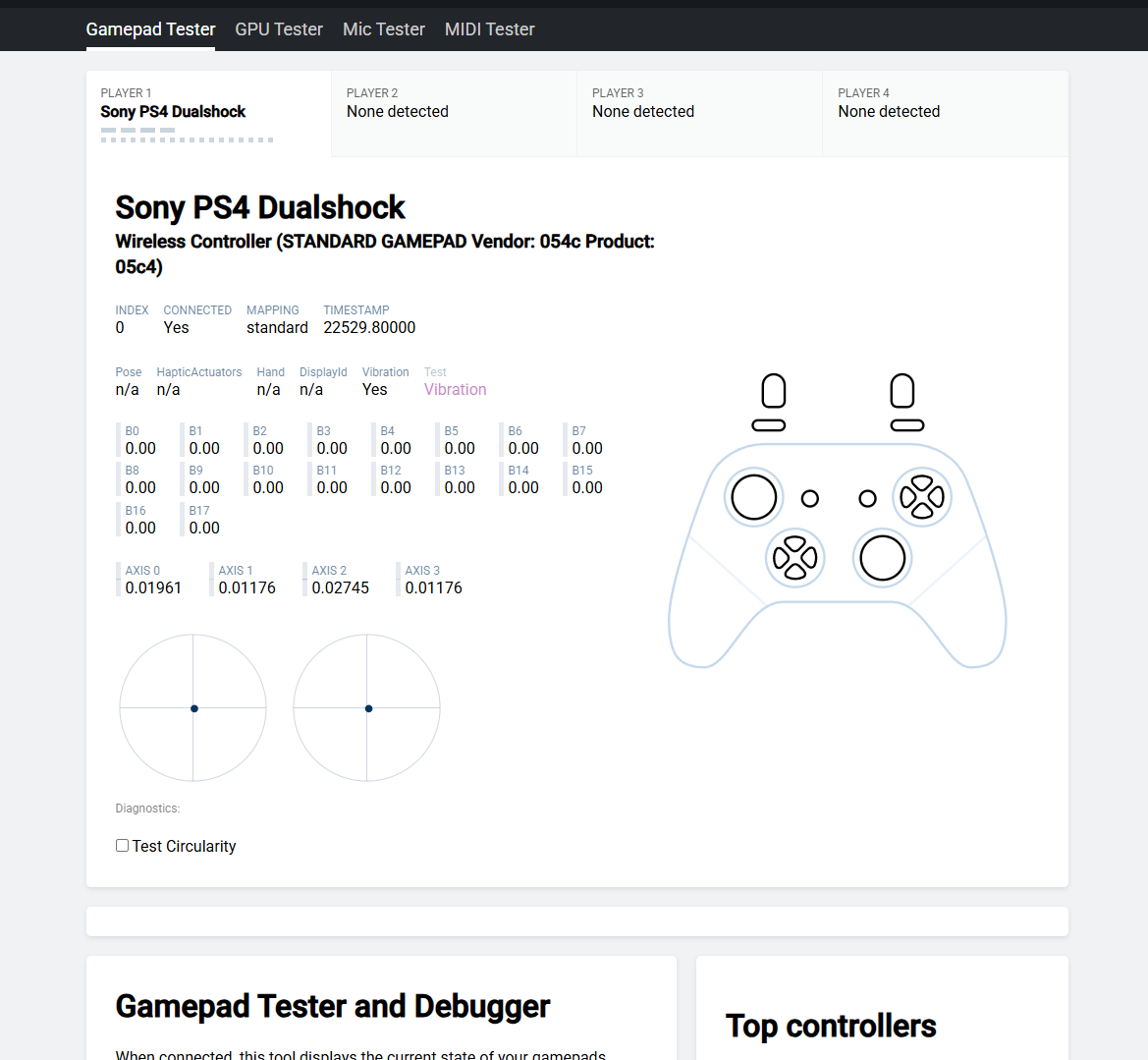The image size is (1148, 1060).
Task: Click the MAPPING value standard
Action: tap(277, 328)
